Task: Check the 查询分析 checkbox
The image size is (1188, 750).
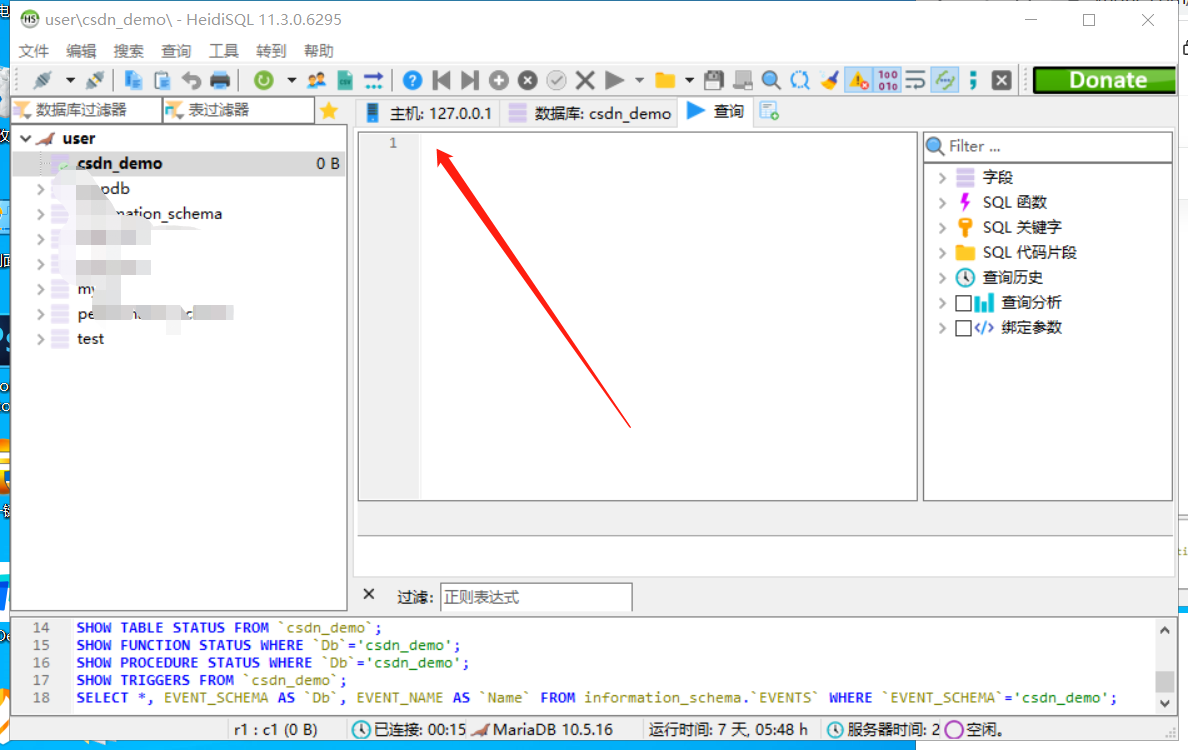Action: coord(963,303)
